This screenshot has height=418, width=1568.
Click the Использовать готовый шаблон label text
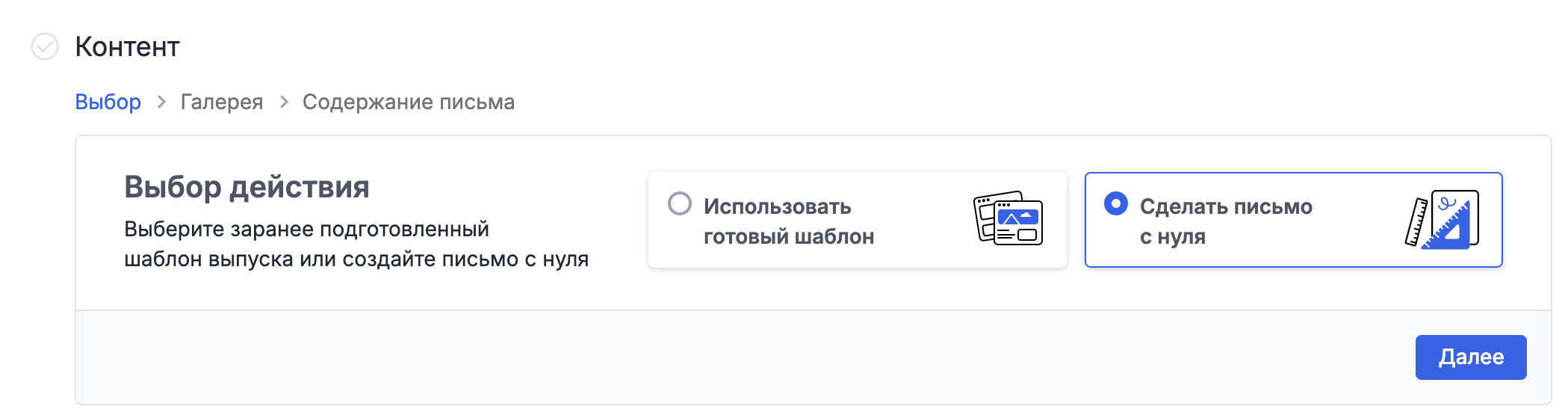788,221
